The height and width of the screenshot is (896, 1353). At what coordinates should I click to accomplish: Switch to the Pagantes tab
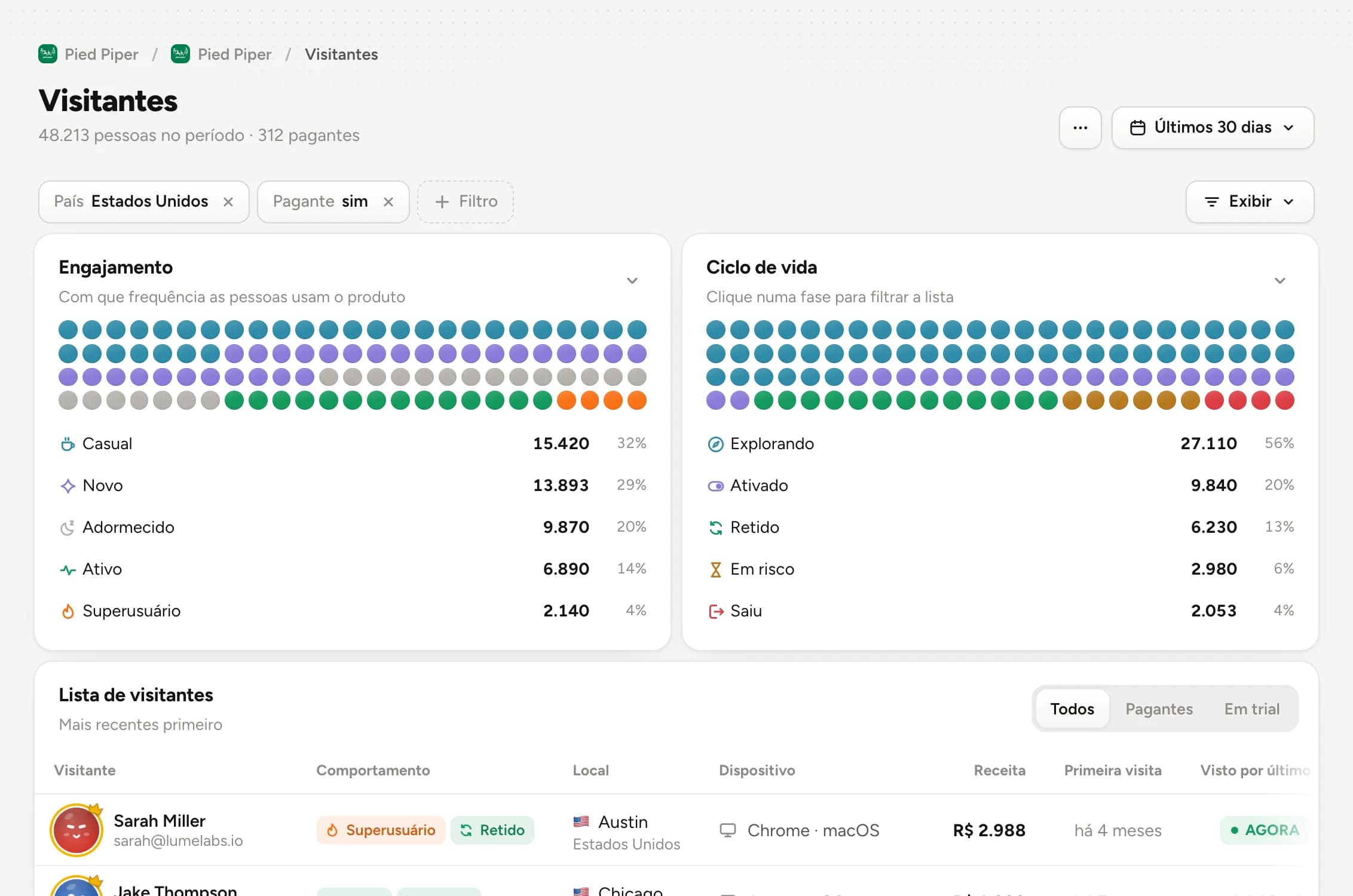[x=1159, y=709]
